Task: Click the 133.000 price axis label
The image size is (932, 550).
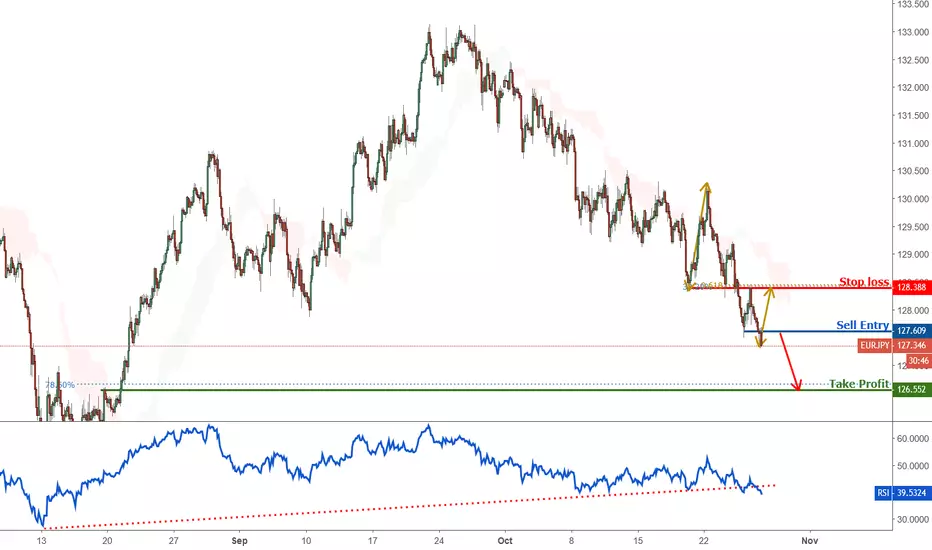Action: coord(912,32)
